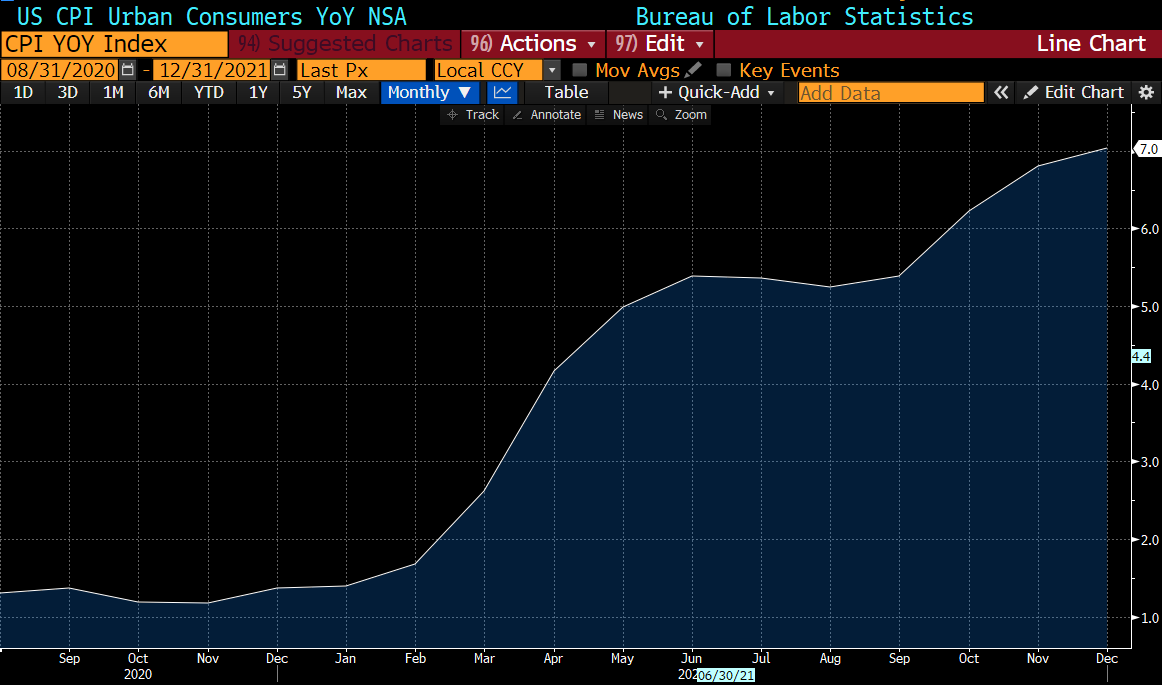Enable the Key Events checkbox
Screen dimensions: 1162x685
(x=724, y=70)
